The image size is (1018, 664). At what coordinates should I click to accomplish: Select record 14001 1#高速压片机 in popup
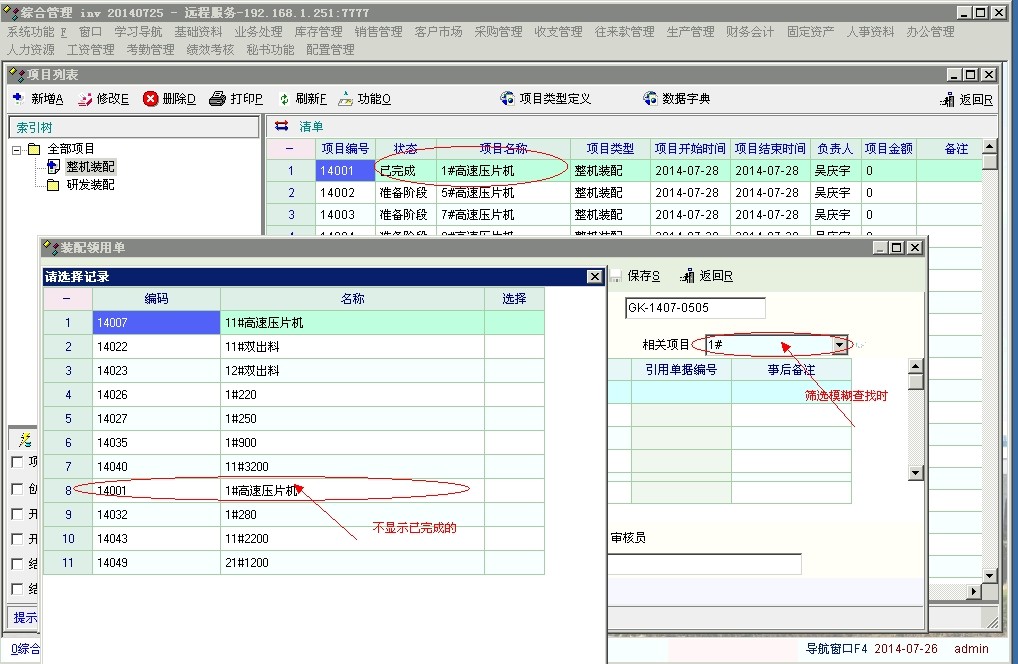(260, 491)
